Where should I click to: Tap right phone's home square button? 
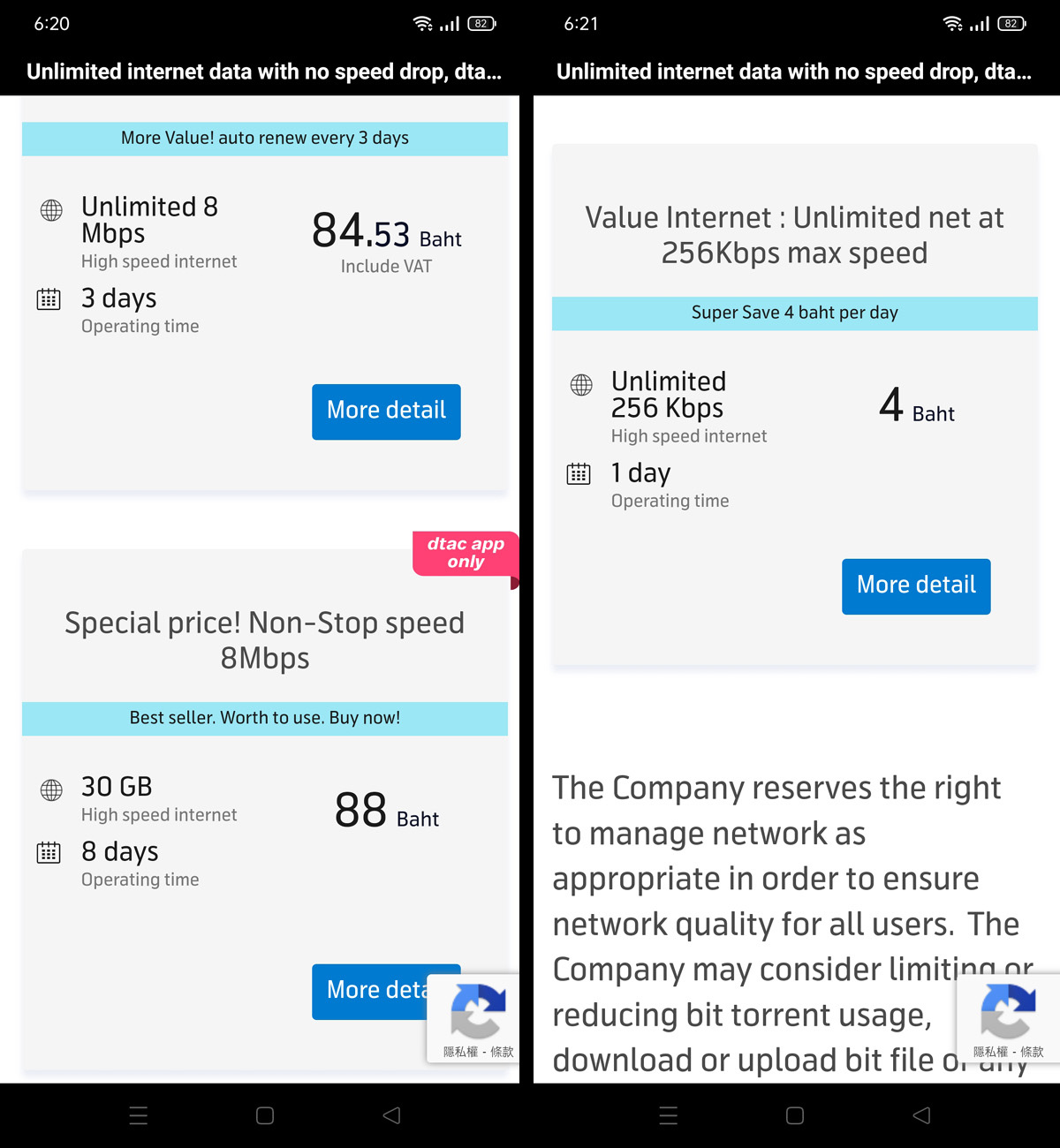pos(795,1115)
